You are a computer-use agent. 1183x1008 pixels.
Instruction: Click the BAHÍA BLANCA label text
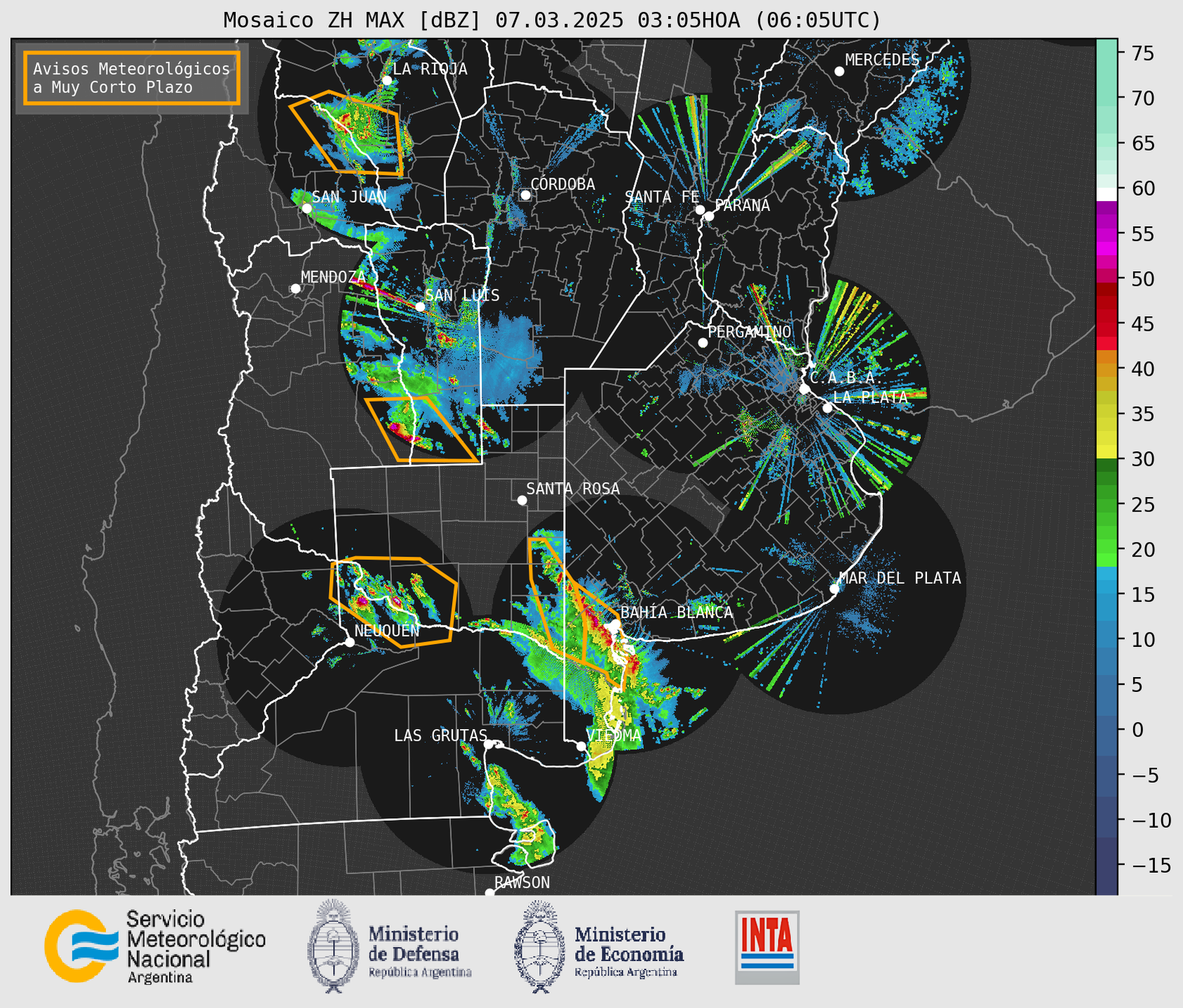coord(677,612)
